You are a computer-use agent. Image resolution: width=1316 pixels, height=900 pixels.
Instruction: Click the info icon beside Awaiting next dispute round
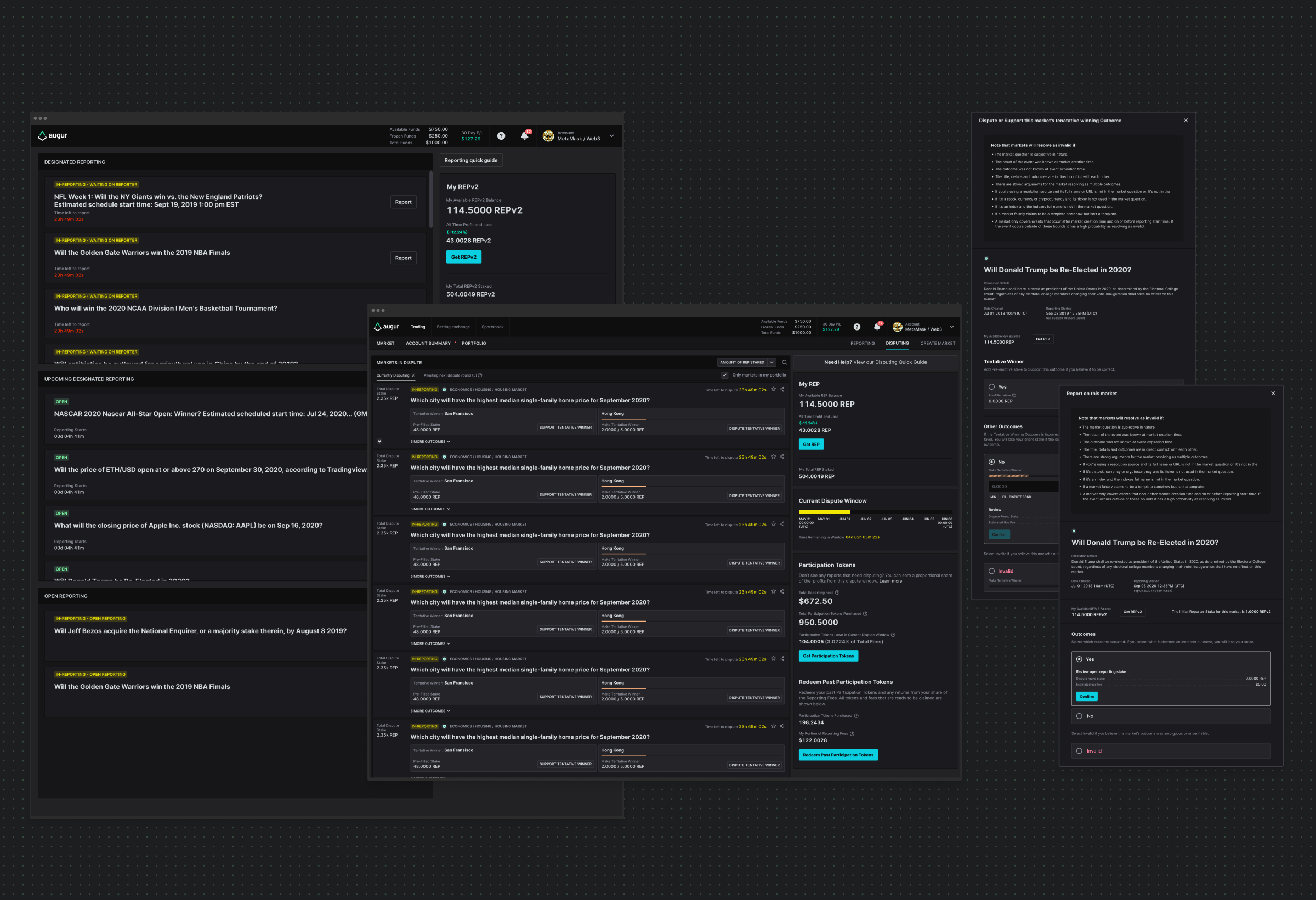click(480, 375)
